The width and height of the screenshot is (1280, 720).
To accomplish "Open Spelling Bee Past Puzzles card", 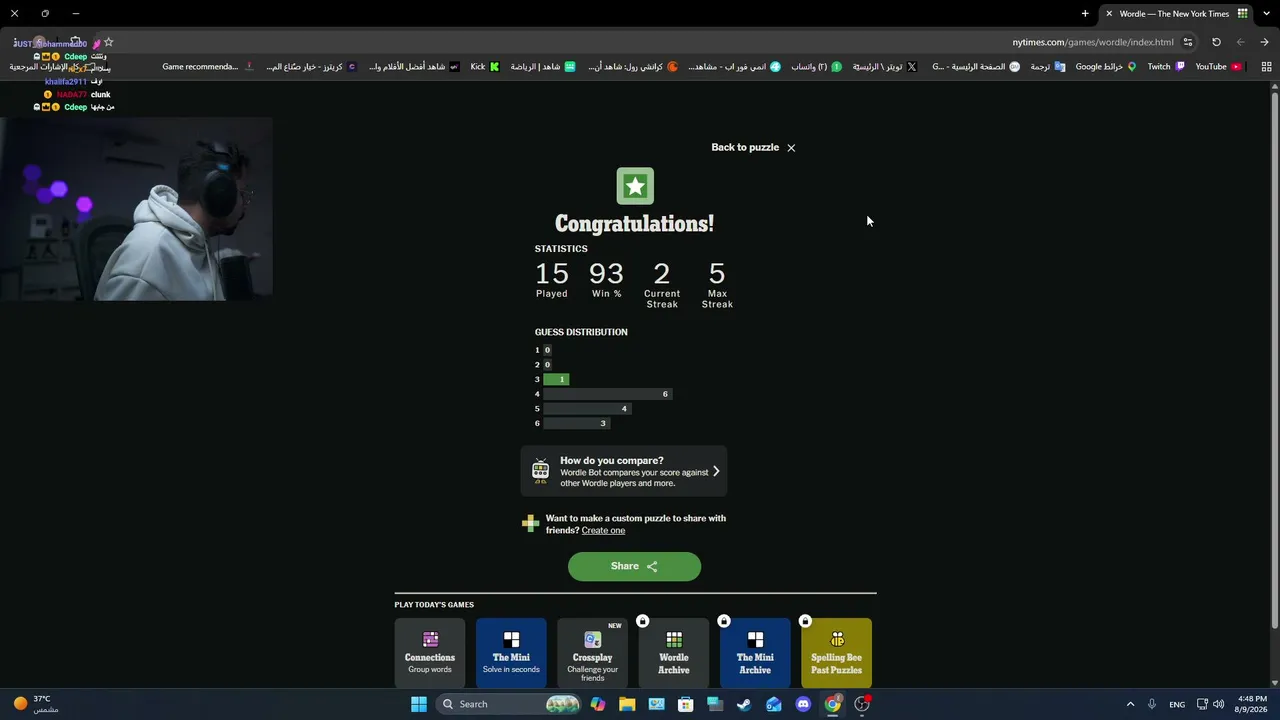I will pyautogui.click(x=836, y=653).
